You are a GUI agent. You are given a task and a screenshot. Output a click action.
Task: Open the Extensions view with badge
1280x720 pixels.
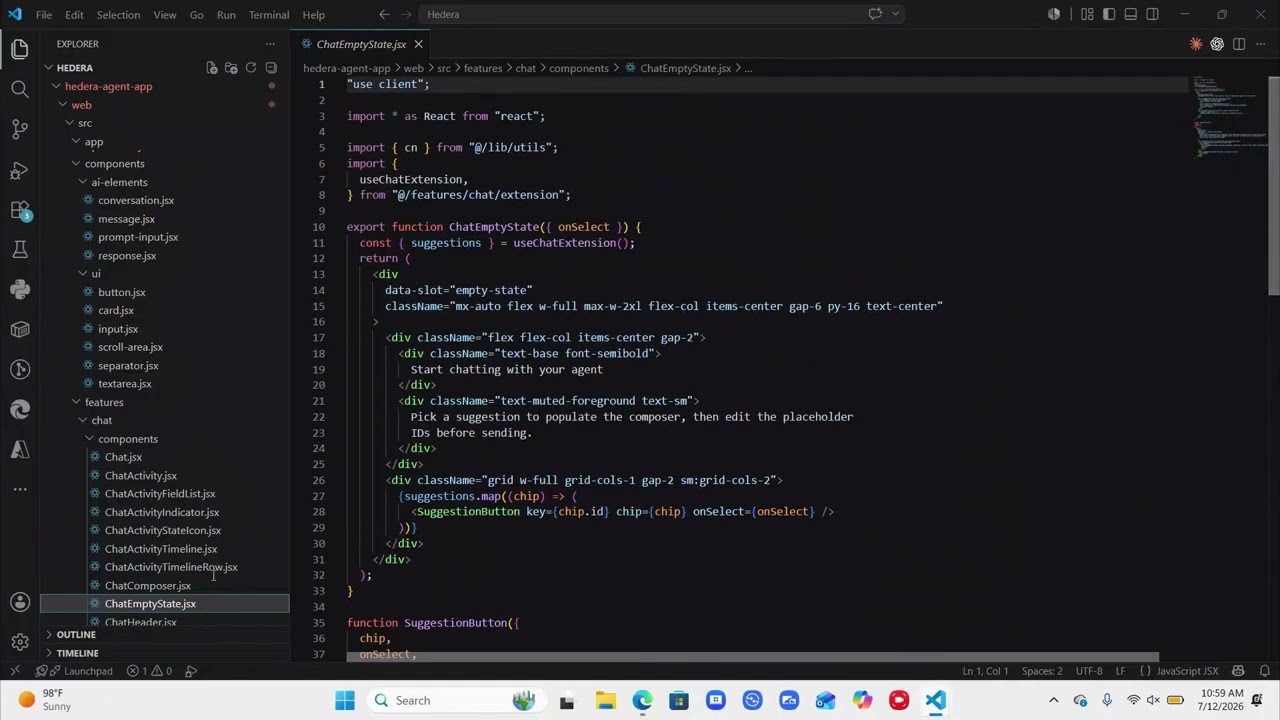[x=20, y=210]
